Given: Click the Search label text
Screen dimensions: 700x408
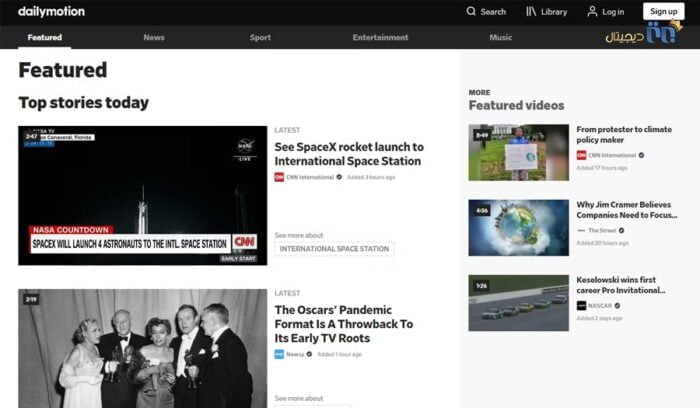Looking at the screenshot, I should tap(493, 12).
